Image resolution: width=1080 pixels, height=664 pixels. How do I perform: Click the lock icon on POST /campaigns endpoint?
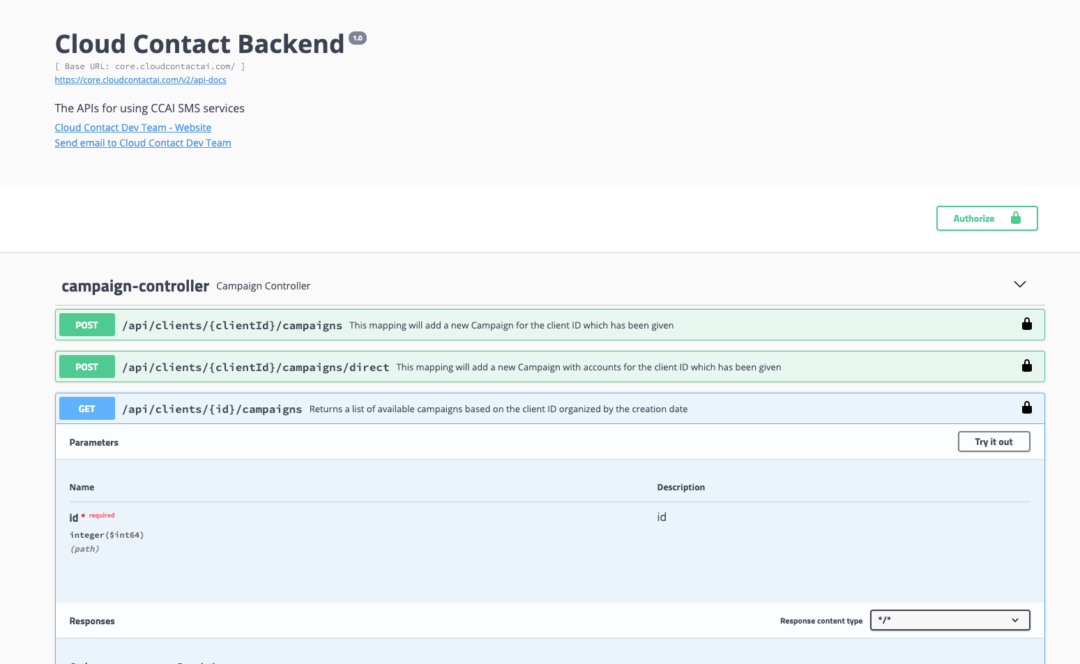tap(1026, 324)
